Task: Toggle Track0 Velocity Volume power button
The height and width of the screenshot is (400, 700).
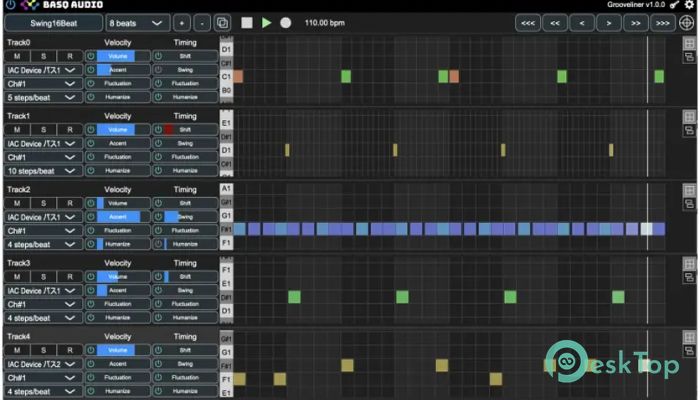Action: (x=91, y=57)
